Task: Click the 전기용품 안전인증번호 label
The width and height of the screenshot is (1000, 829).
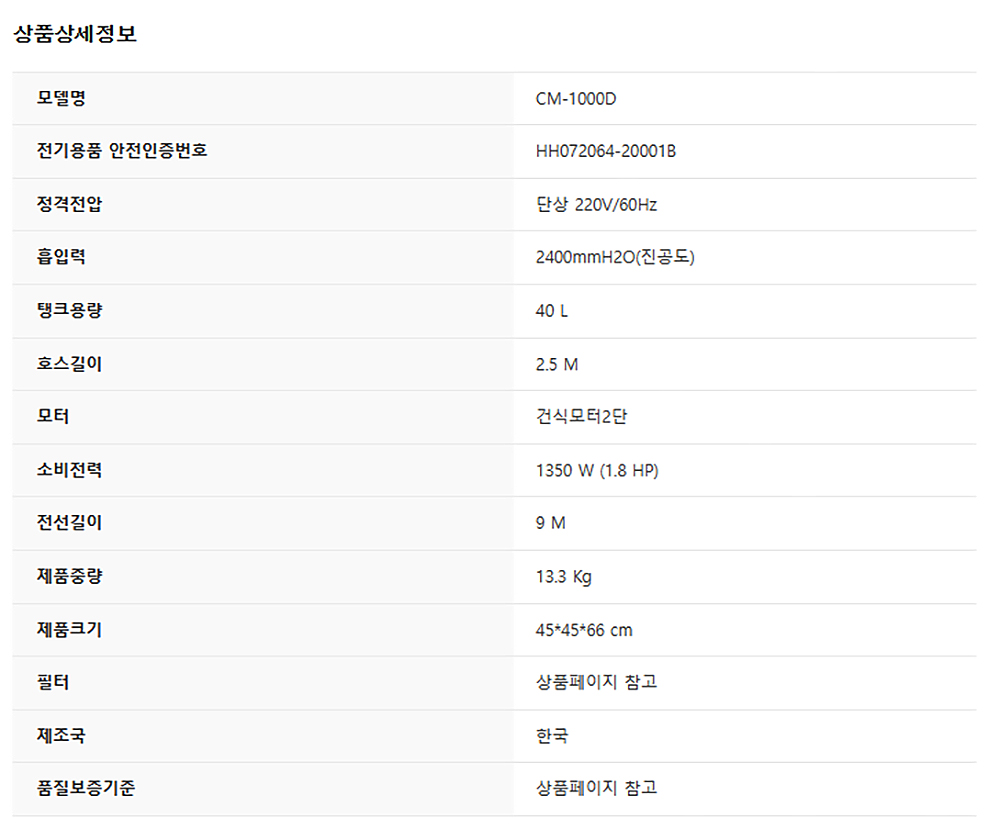Action: [122, 151]
